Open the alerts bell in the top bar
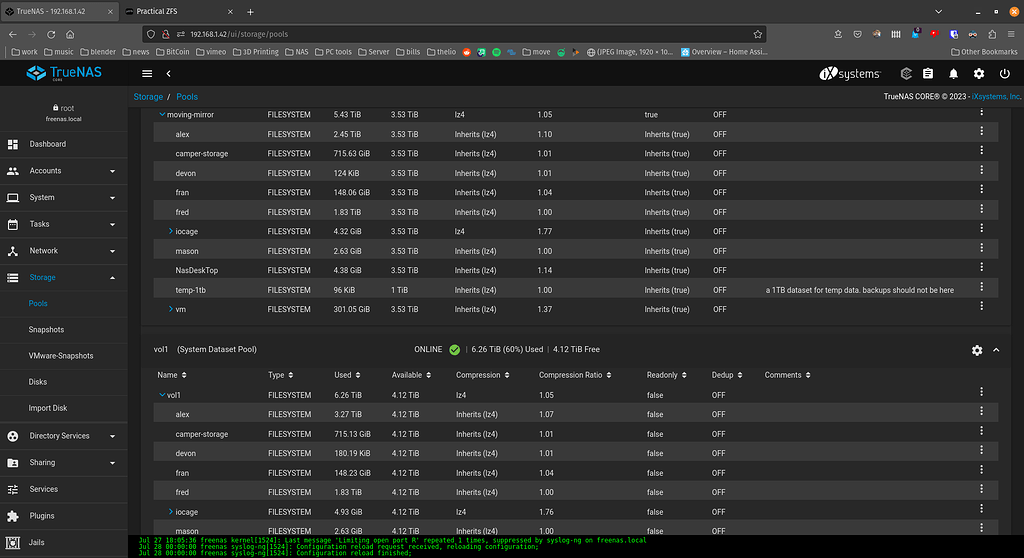This screenshot has width=1024, height=558. 953,73
